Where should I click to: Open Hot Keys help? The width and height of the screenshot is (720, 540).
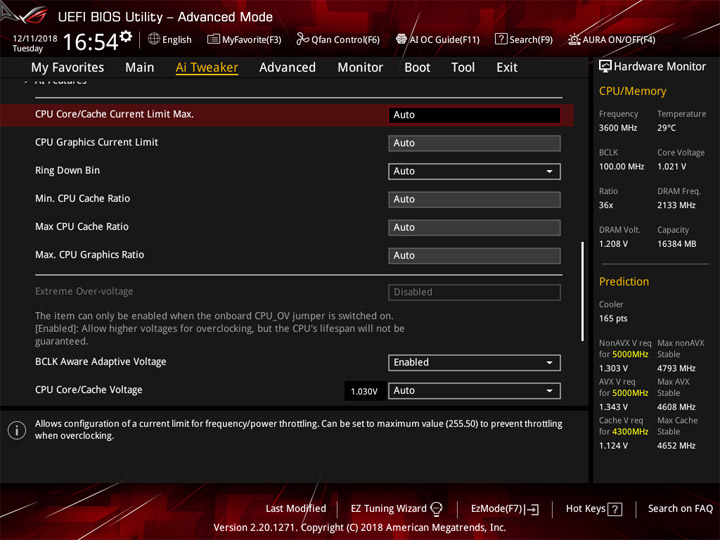coord(594,509)
